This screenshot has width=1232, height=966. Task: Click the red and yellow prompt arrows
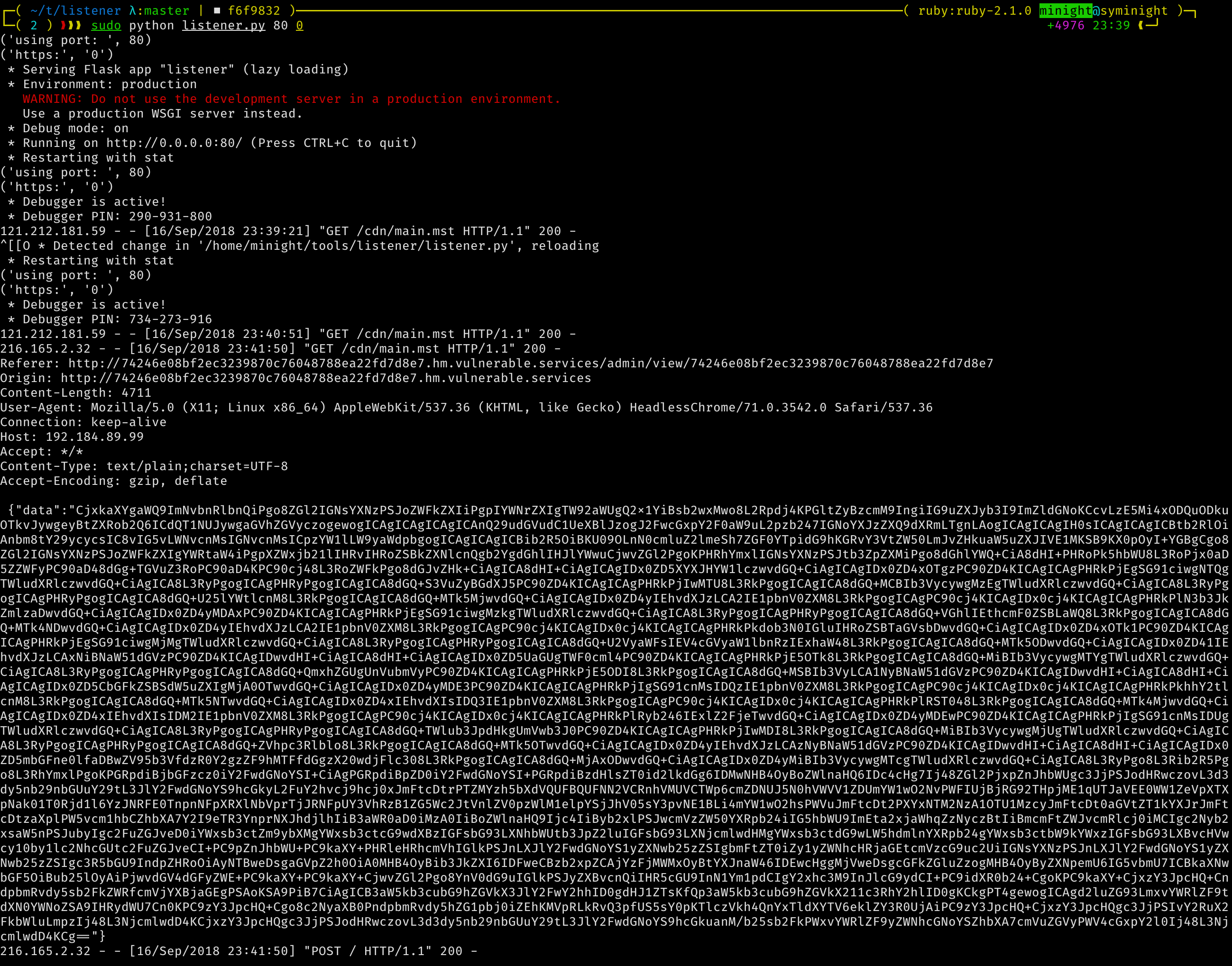[x=71, y=26]
